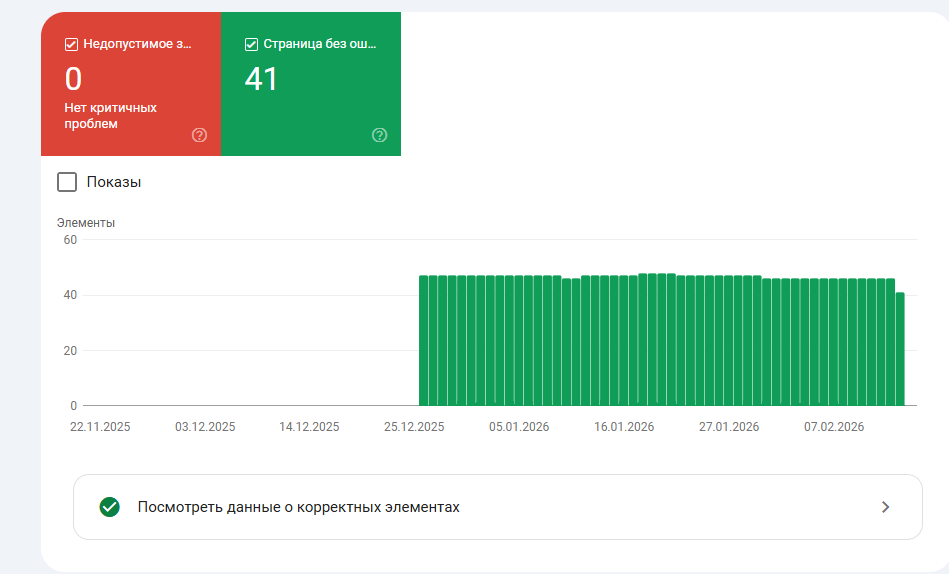Click the Элементы axis title
Image resolution: width=949 pixels, height=574 pixels.
coord(86,223)
